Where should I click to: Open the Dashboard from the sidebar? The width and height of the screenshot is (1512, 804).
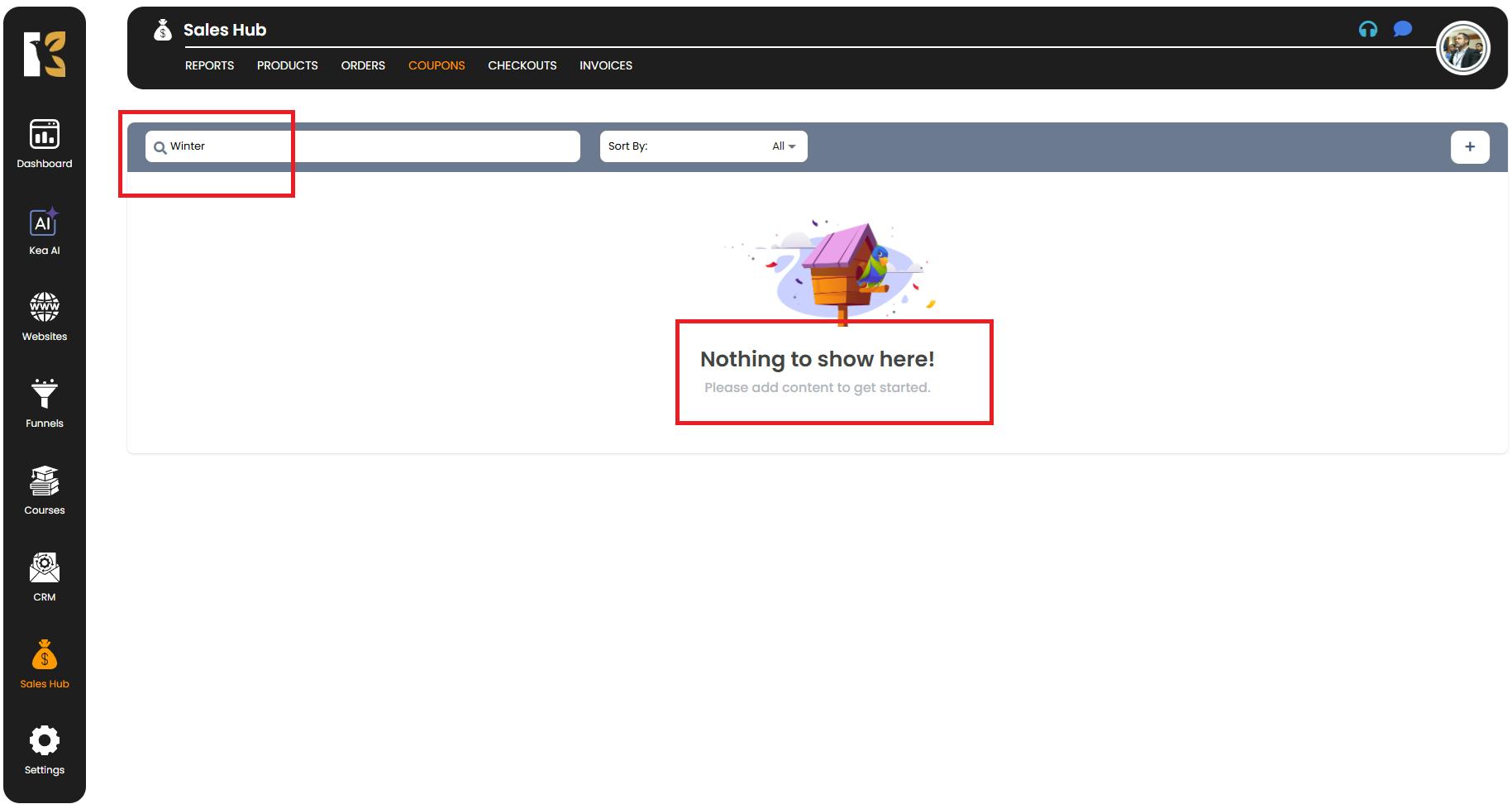[x=44, y=143]
